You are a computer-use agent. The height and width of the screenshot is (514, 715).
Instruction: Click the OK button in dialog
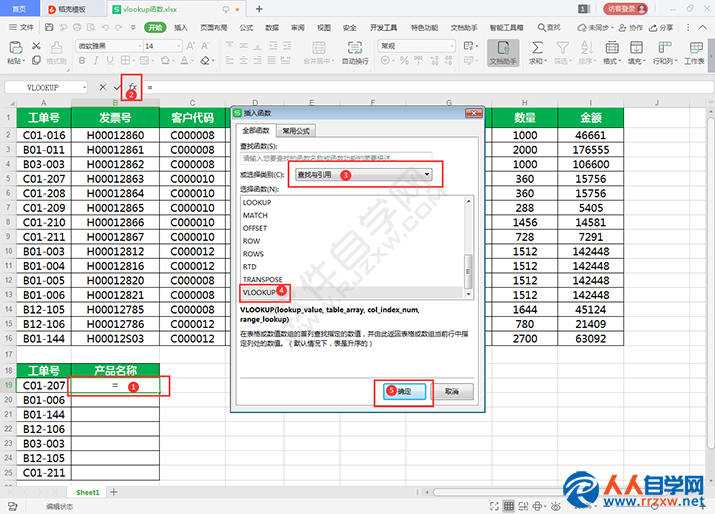pos(404,391)
